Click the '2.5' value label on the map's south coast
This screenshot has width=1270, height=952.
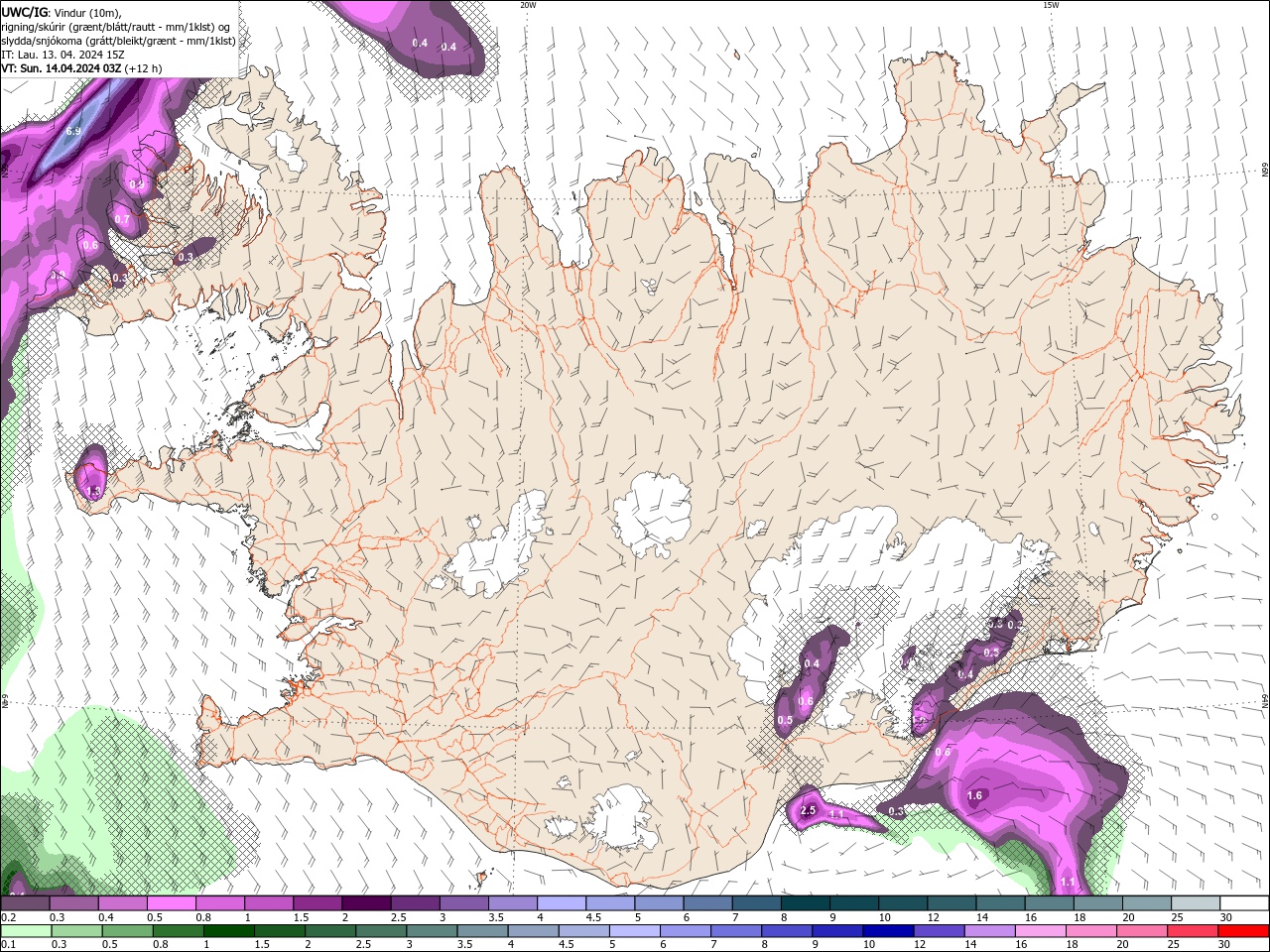(808, 810)
